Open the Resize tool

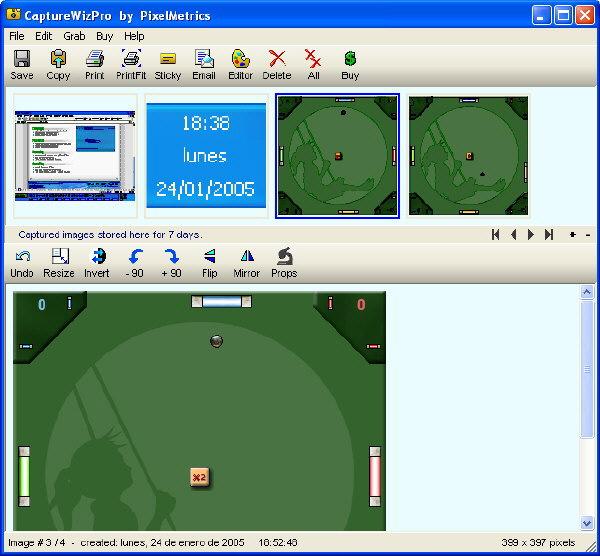click(x=59, y=263)
